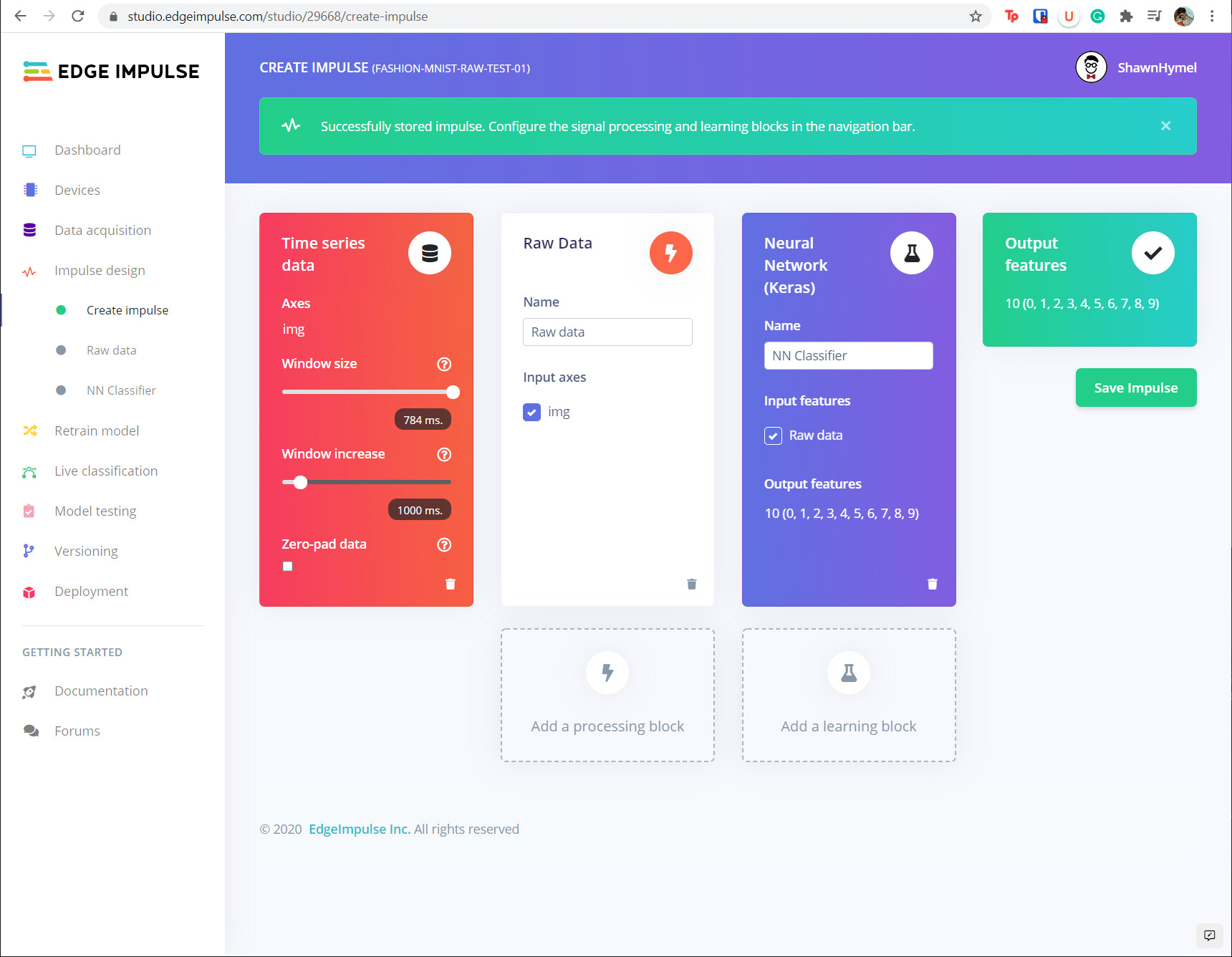Open the EdgeImpulse Inc. footer link
1232x957 pixels.
(359, 829)
